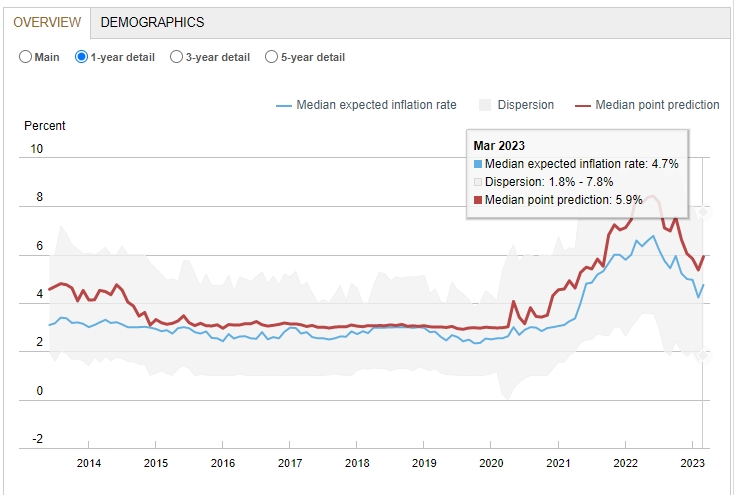Toggle Median expected inflation rate legend item
738x495 pixels.
click(366, 105)
